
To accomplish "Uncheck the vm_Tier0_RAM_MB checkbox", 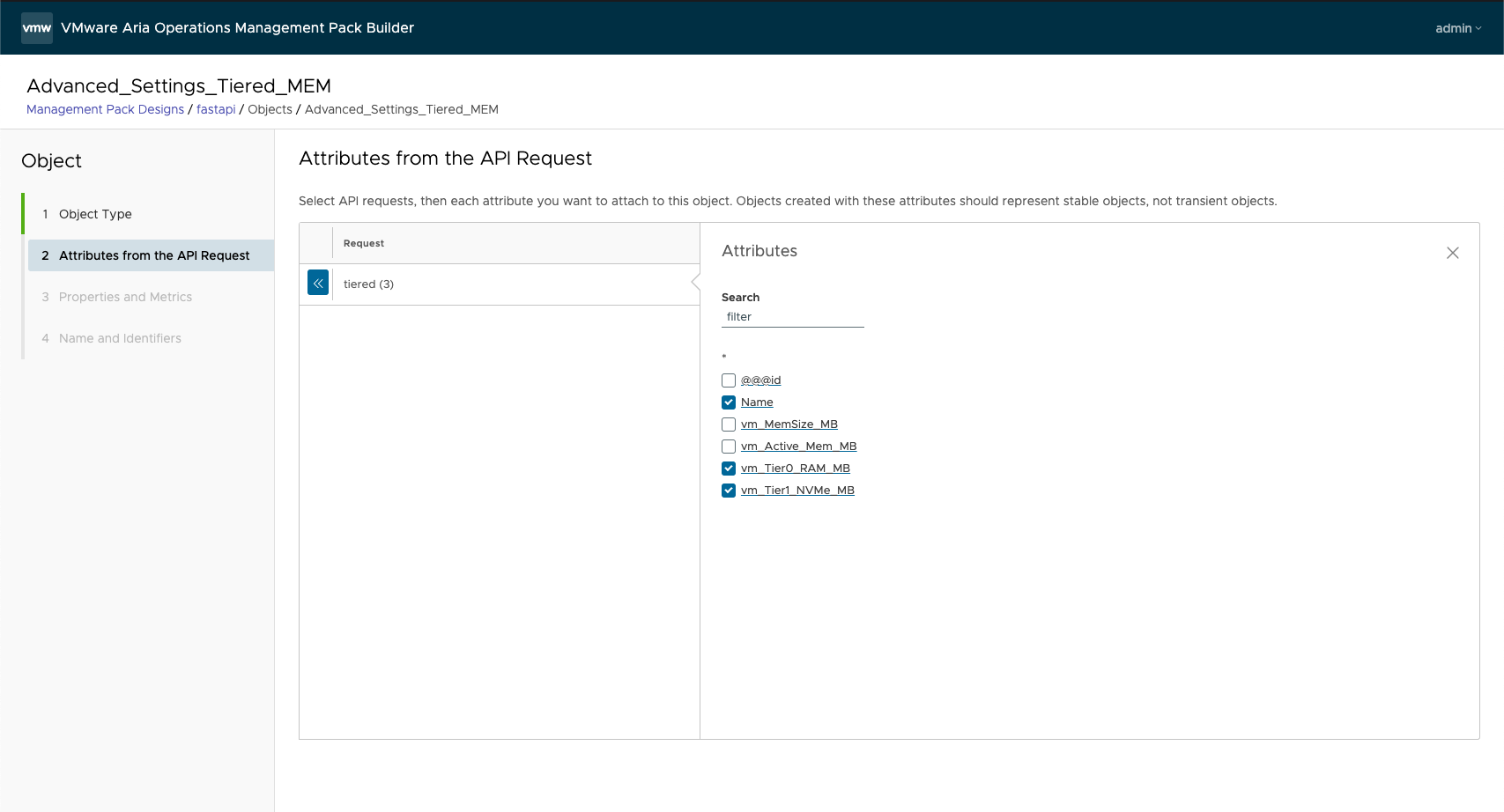I will coord(729,469).
